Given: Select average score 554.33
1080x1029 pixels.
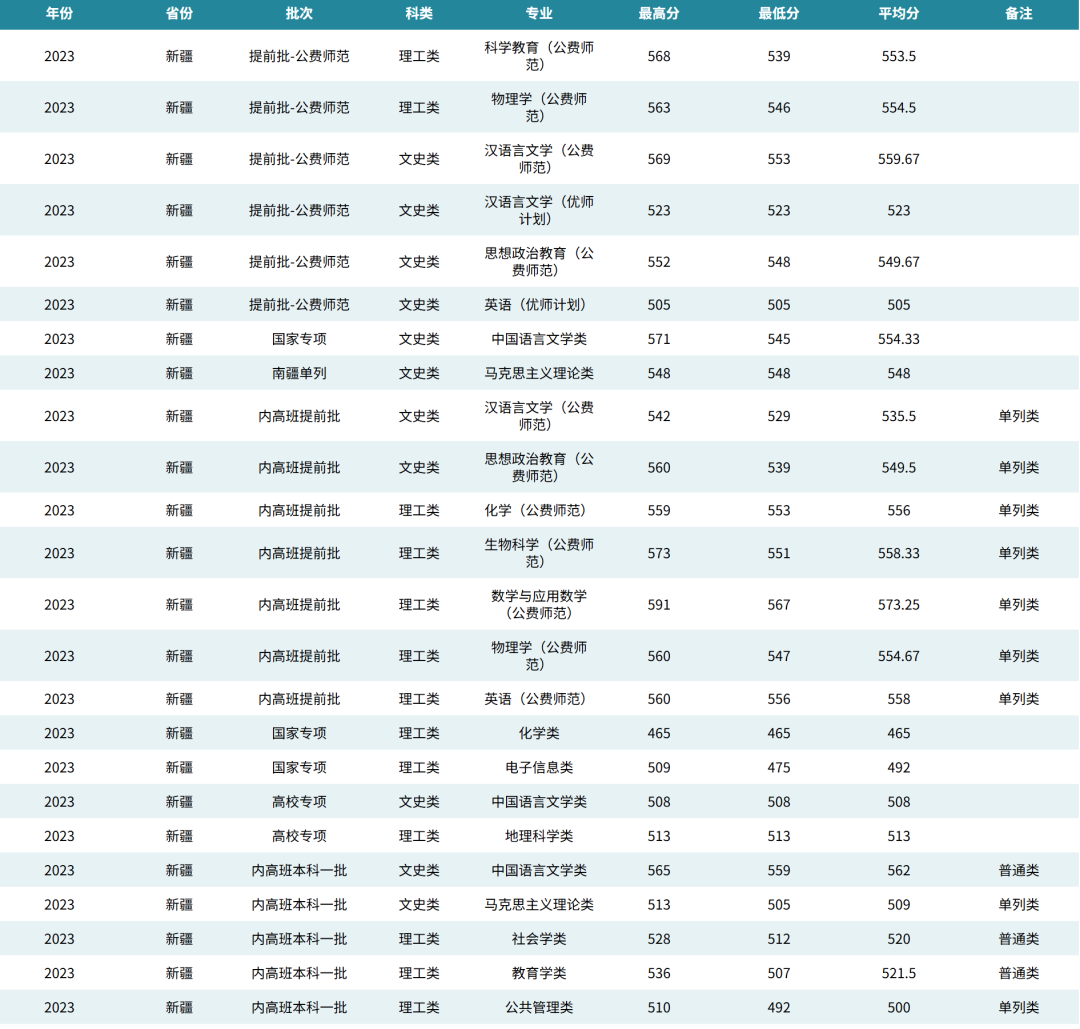Looking at the screenshot, I should point(898,339).
